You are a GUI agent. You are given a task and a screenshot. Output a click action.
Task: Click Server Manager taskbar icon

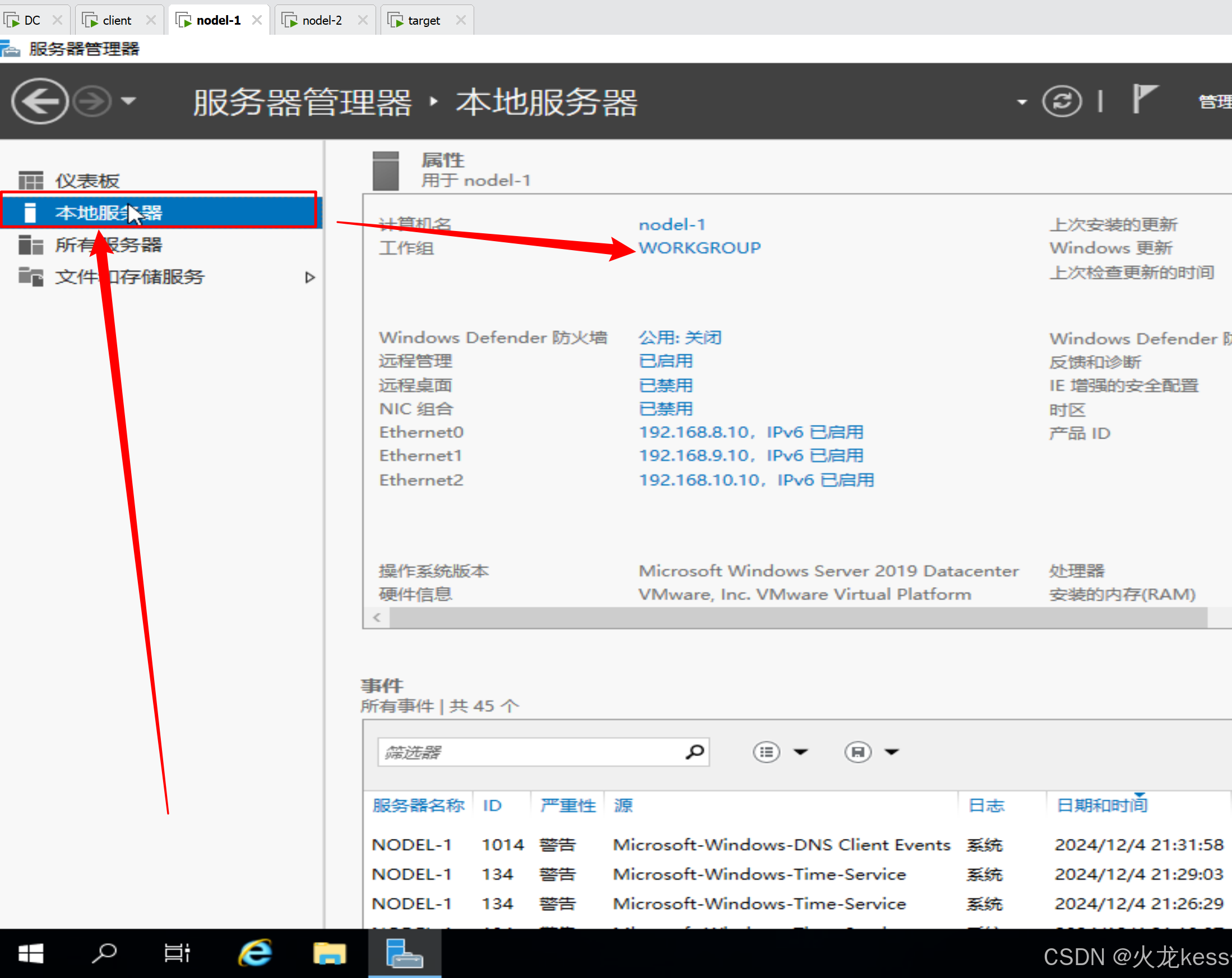pyautogui.click(x=404, y=953)
